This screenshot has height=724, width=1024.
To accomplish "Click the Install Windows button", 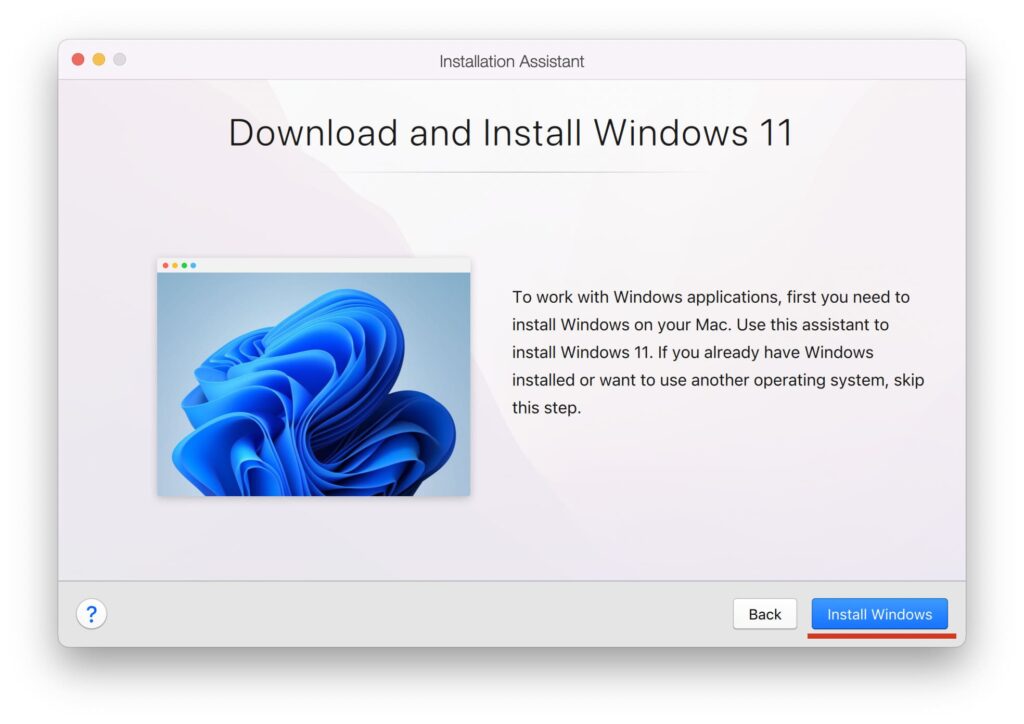I will pos(879,614).
